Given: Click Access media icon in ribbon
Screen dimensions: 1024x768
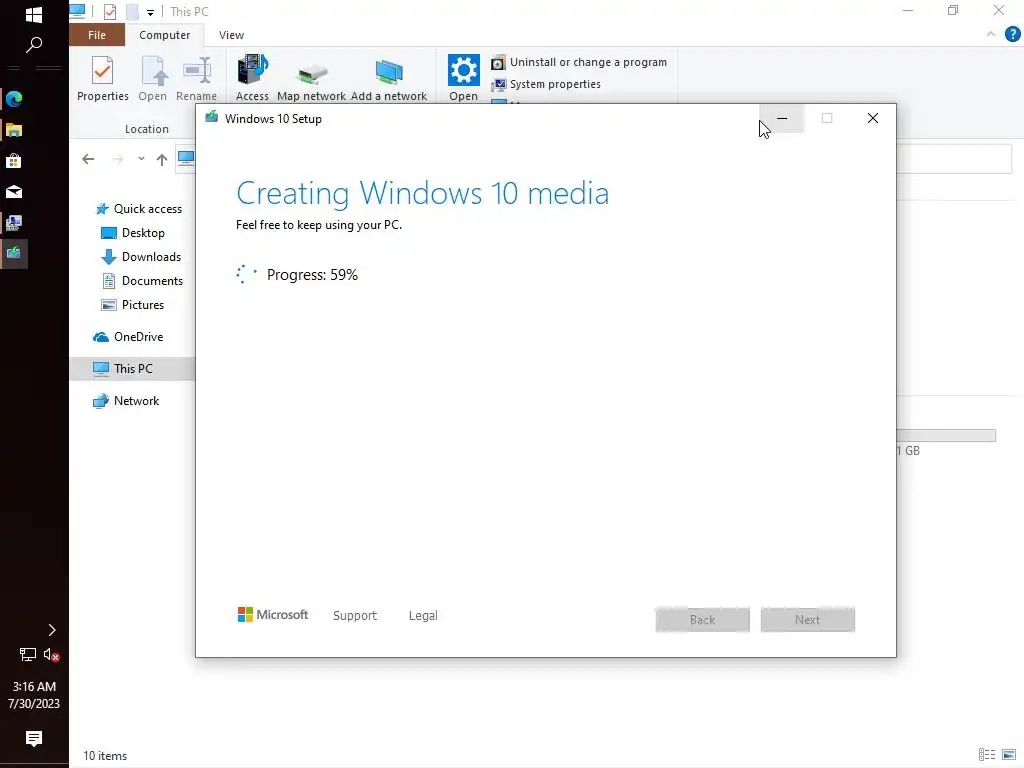Looking at the screenshot, I should click(x=252, y=78).
